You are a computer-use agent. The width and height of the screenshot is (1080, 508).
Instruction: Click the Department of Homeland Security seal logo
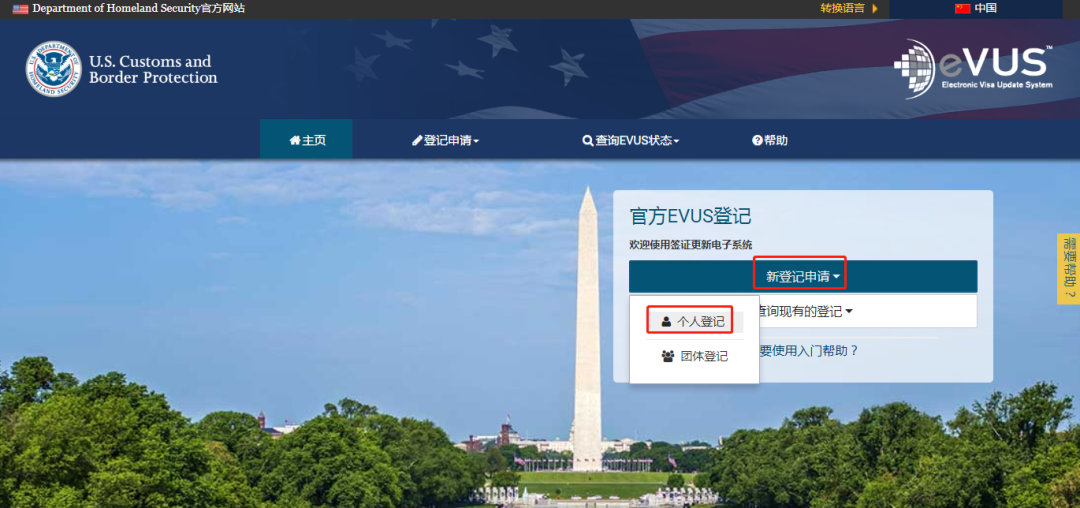tap(53, 69)
